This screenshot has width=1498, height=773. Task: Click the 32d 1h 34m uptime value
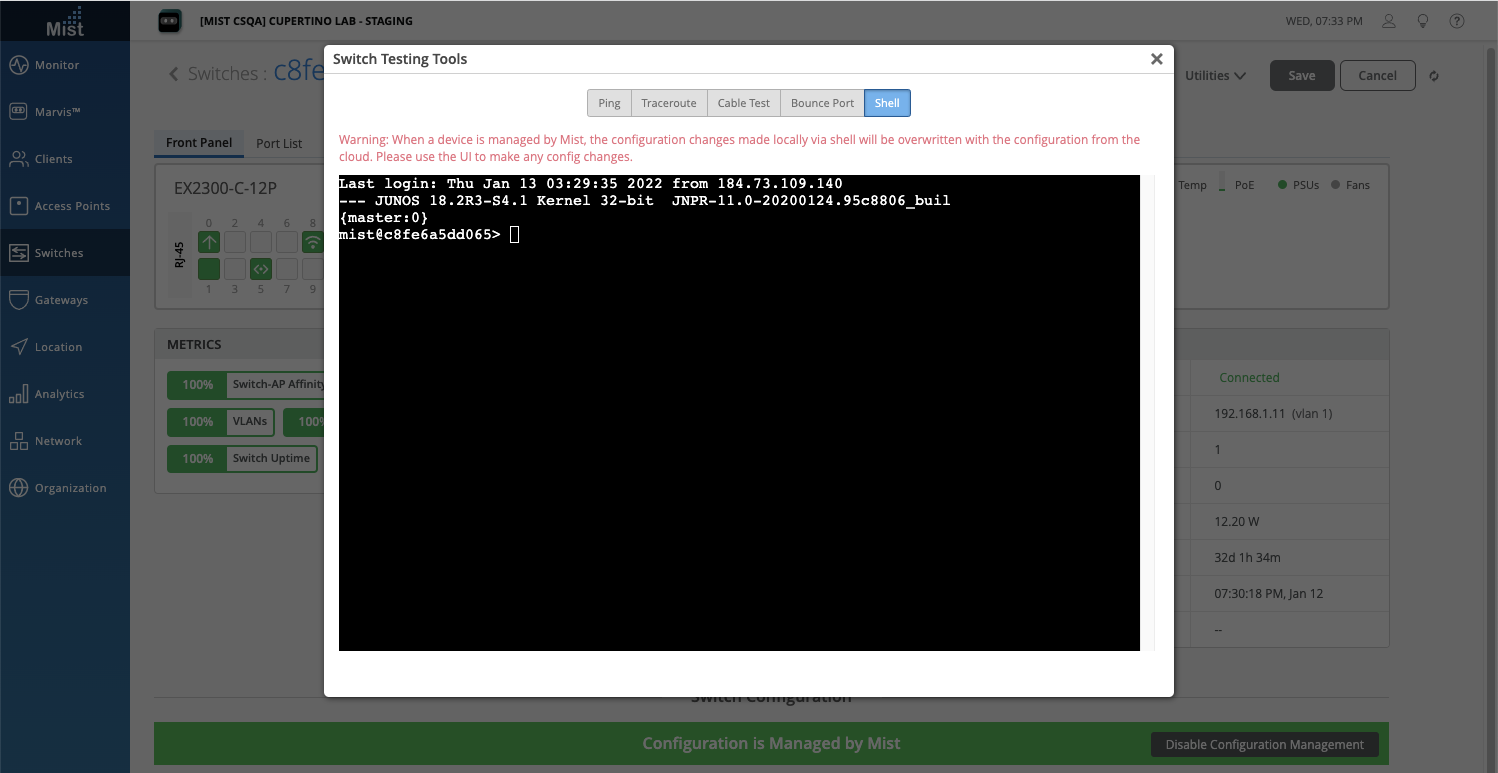tap(1247, 558)
